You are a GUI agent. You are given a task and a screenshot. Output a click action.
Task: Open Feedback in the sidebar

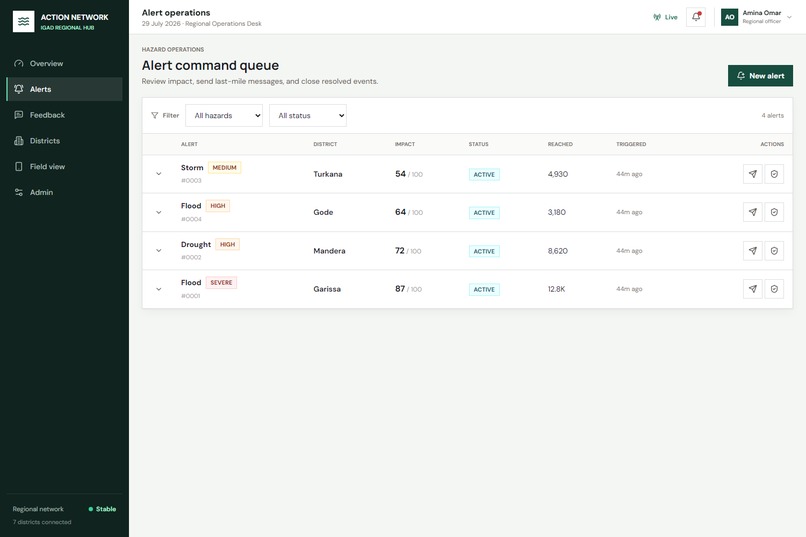pyautogui.click(x=64, y=115)
